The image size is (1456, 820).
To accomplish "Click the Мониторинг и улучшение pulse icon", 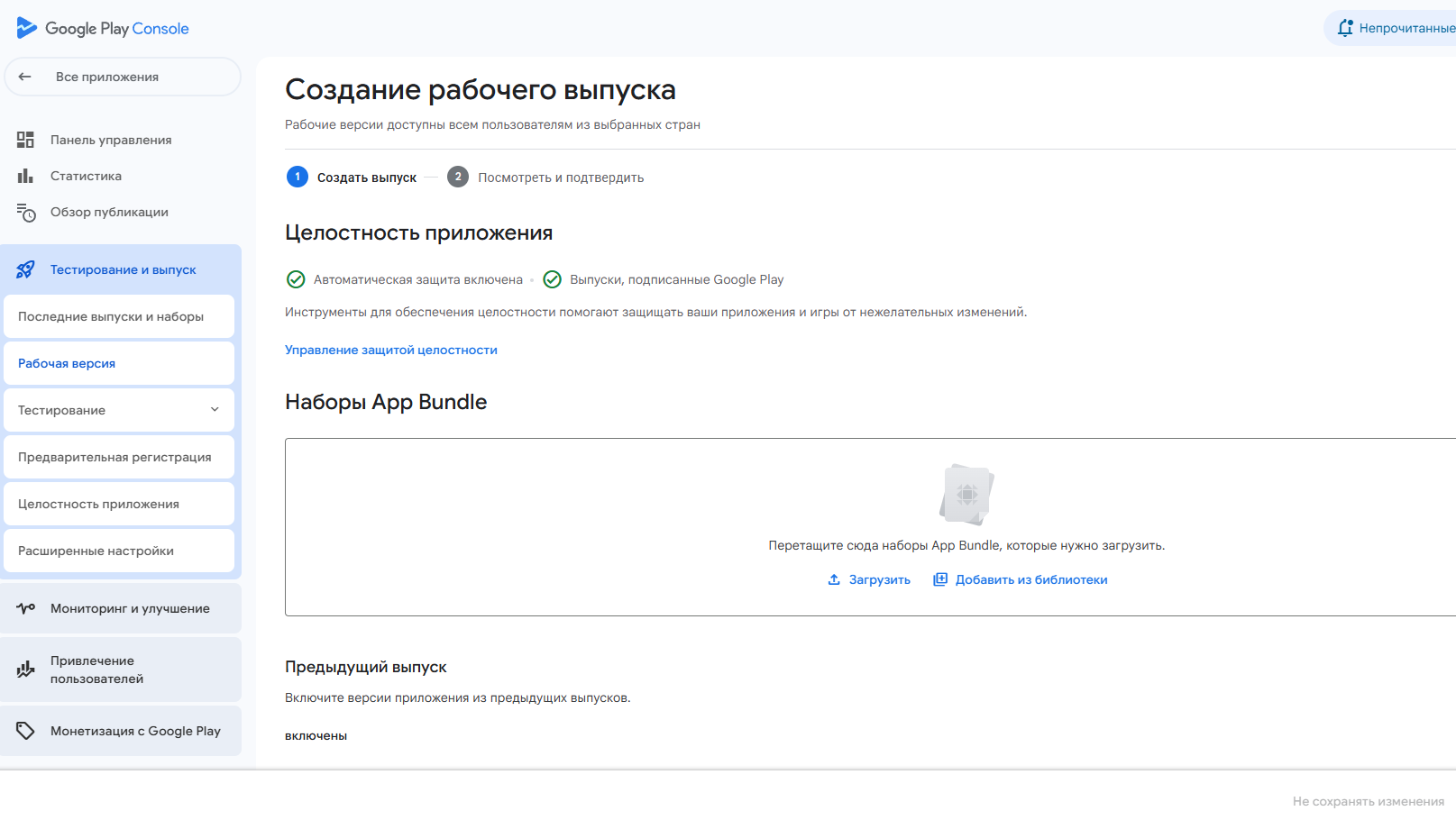I will point(25,607).
